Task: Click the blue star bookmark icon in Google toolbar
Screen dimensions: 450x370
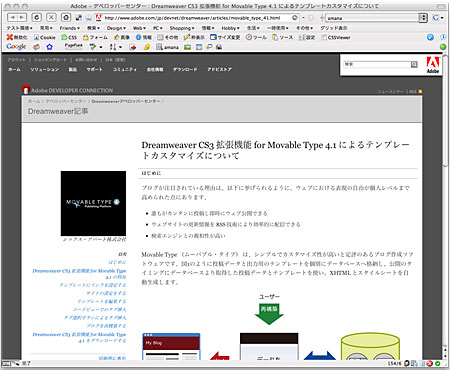Action: point(50,47)
